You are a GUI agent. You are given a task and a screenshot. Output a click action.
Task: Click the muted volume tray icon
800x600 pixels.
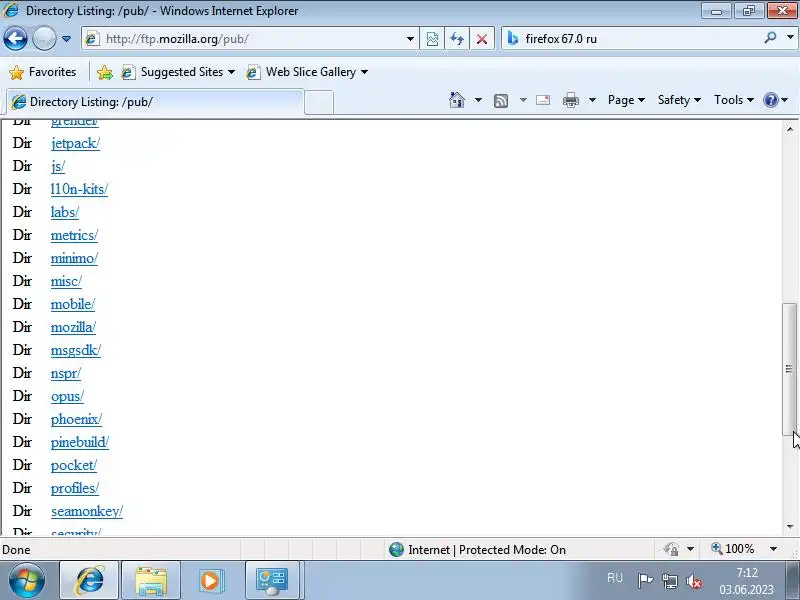pos(694,581)
